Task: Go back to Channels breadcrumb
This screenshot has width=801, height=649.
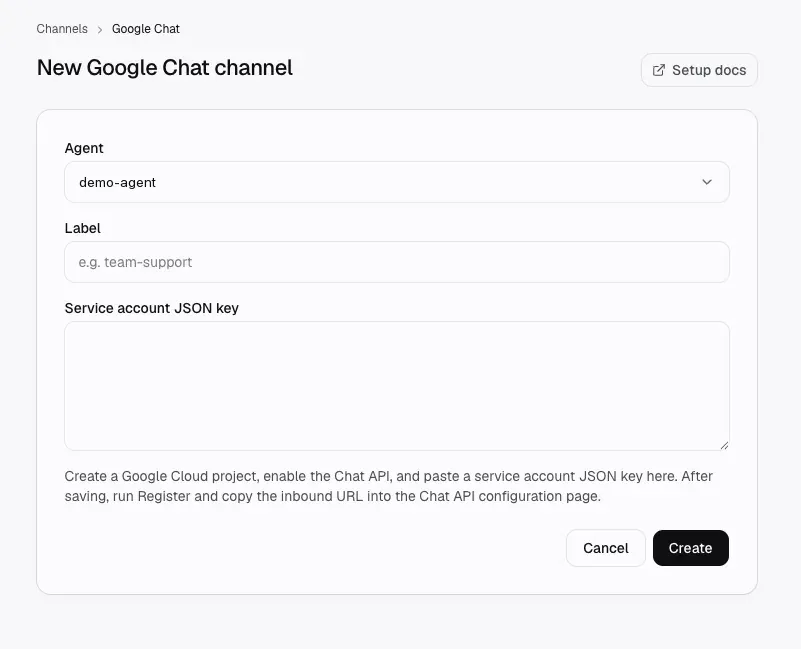Action: (x=62, y=29)
